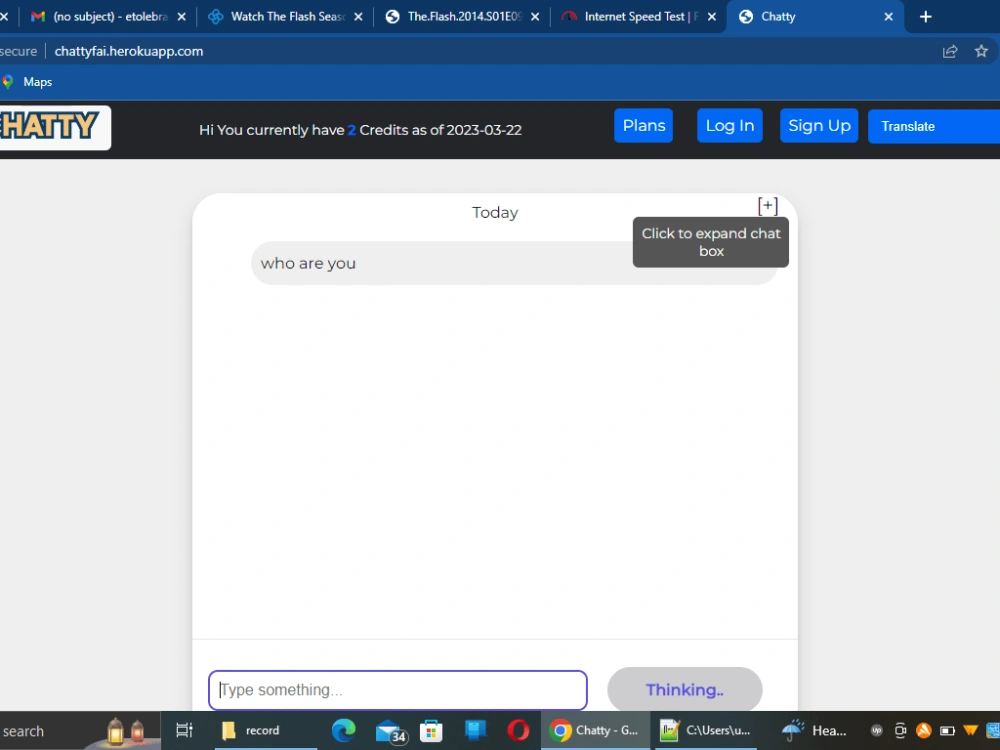The height and width of the screenshot is (750, 1000).
Task: Launch Opera browser from taskbar
Action: coord(518,730)
